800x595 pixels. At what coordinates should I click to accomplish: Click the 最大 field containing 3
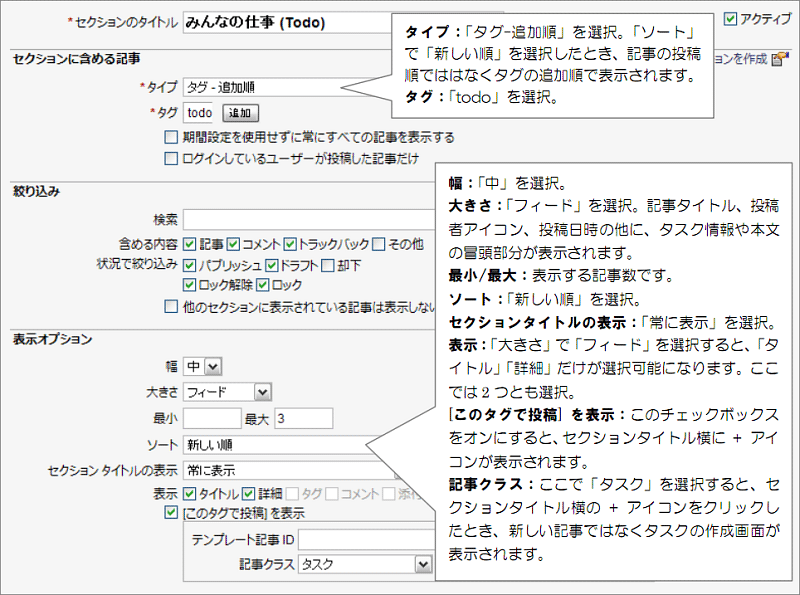[x=302, y=418]
